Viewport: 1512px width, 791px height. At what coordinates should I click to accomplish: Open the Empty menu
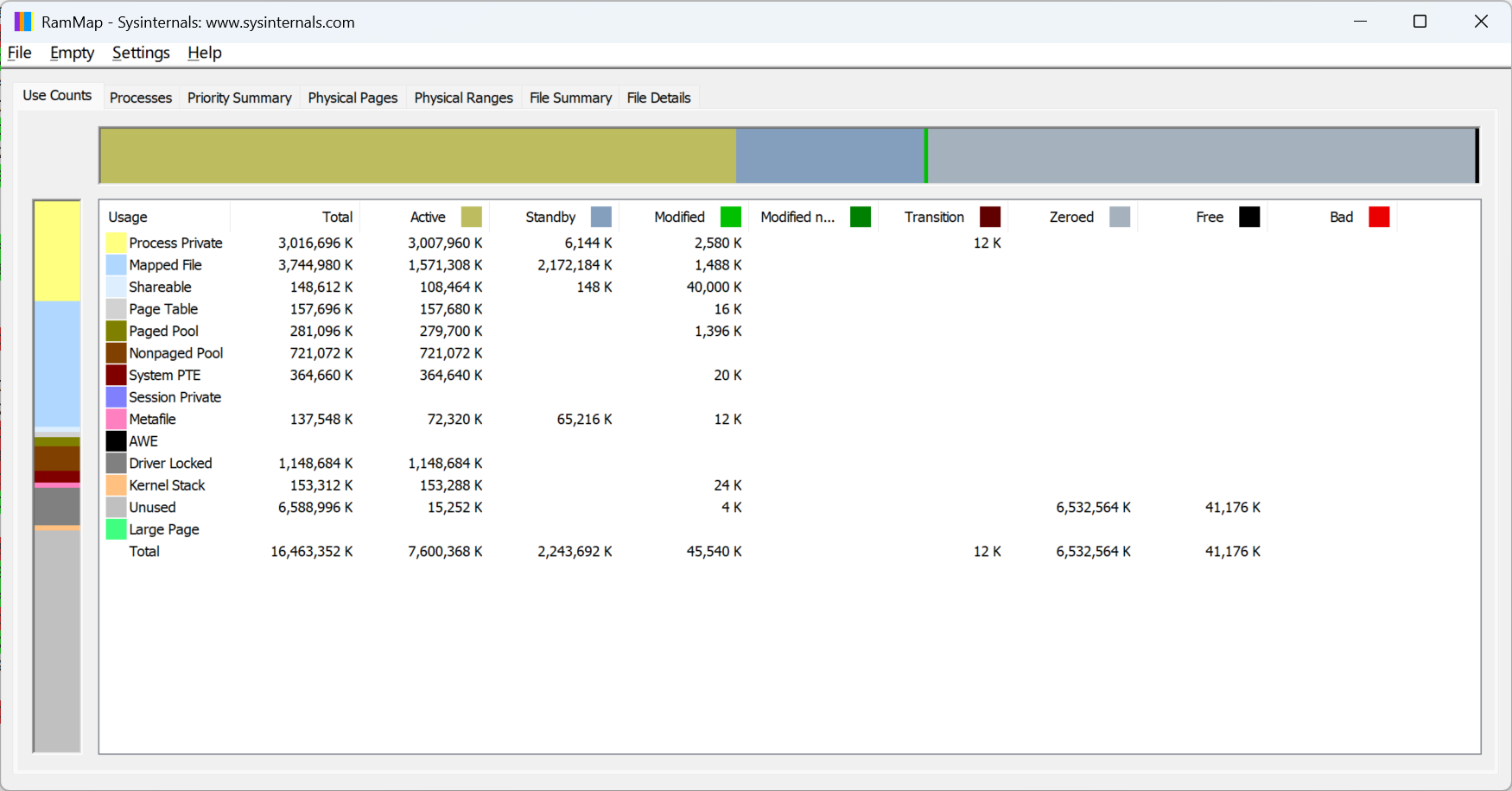[72, 53]
